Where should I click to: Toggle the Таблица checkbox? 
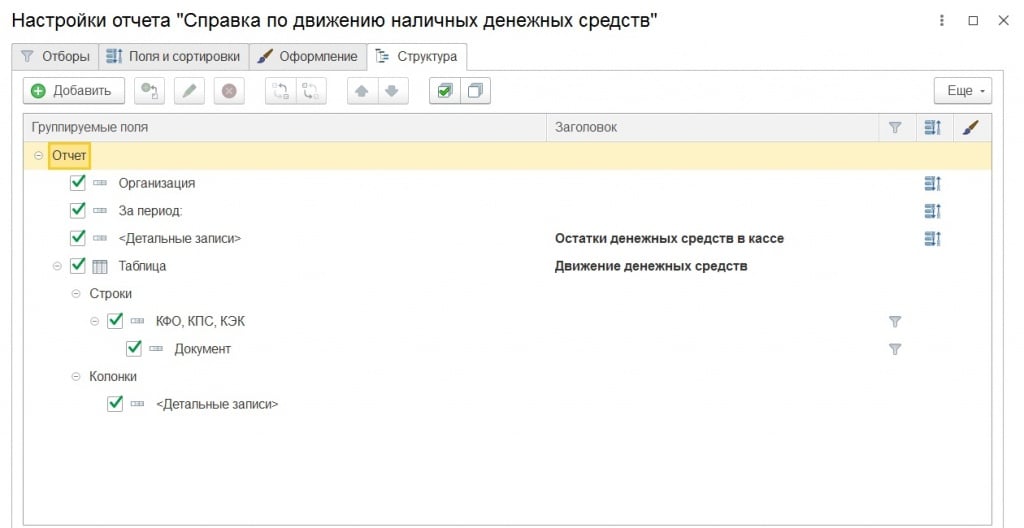click(x=78, y=266)
